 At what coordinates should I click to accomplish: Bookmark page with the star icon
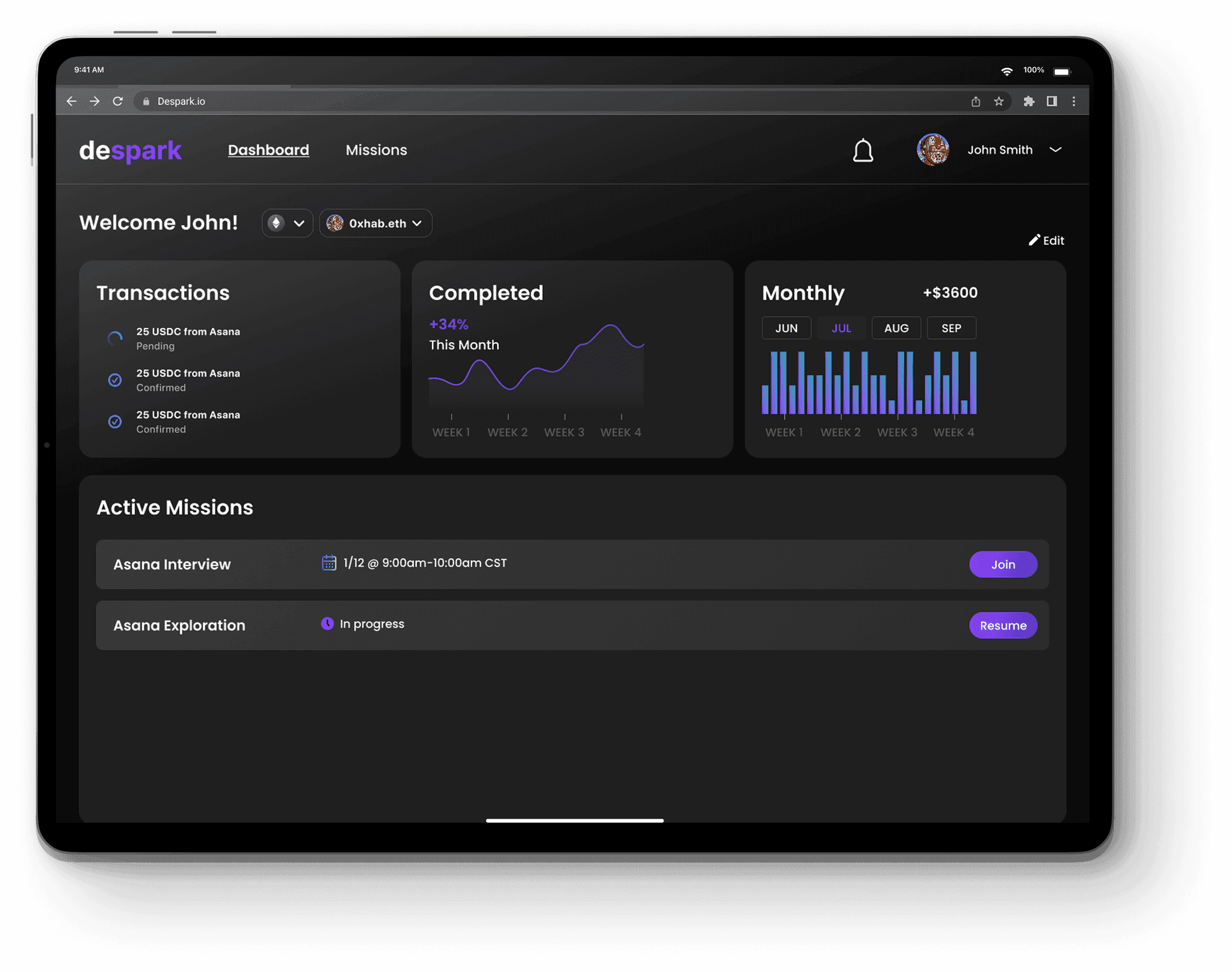tap(999, 101)
